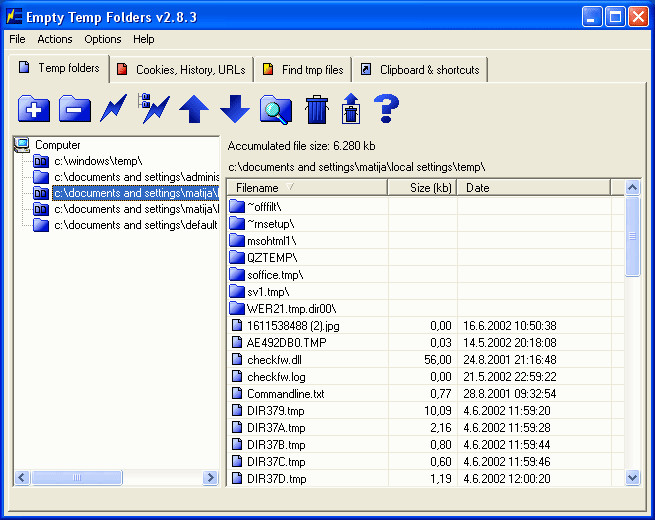
Task: Click the add folder toolbar icon
Action: (34, 109)
